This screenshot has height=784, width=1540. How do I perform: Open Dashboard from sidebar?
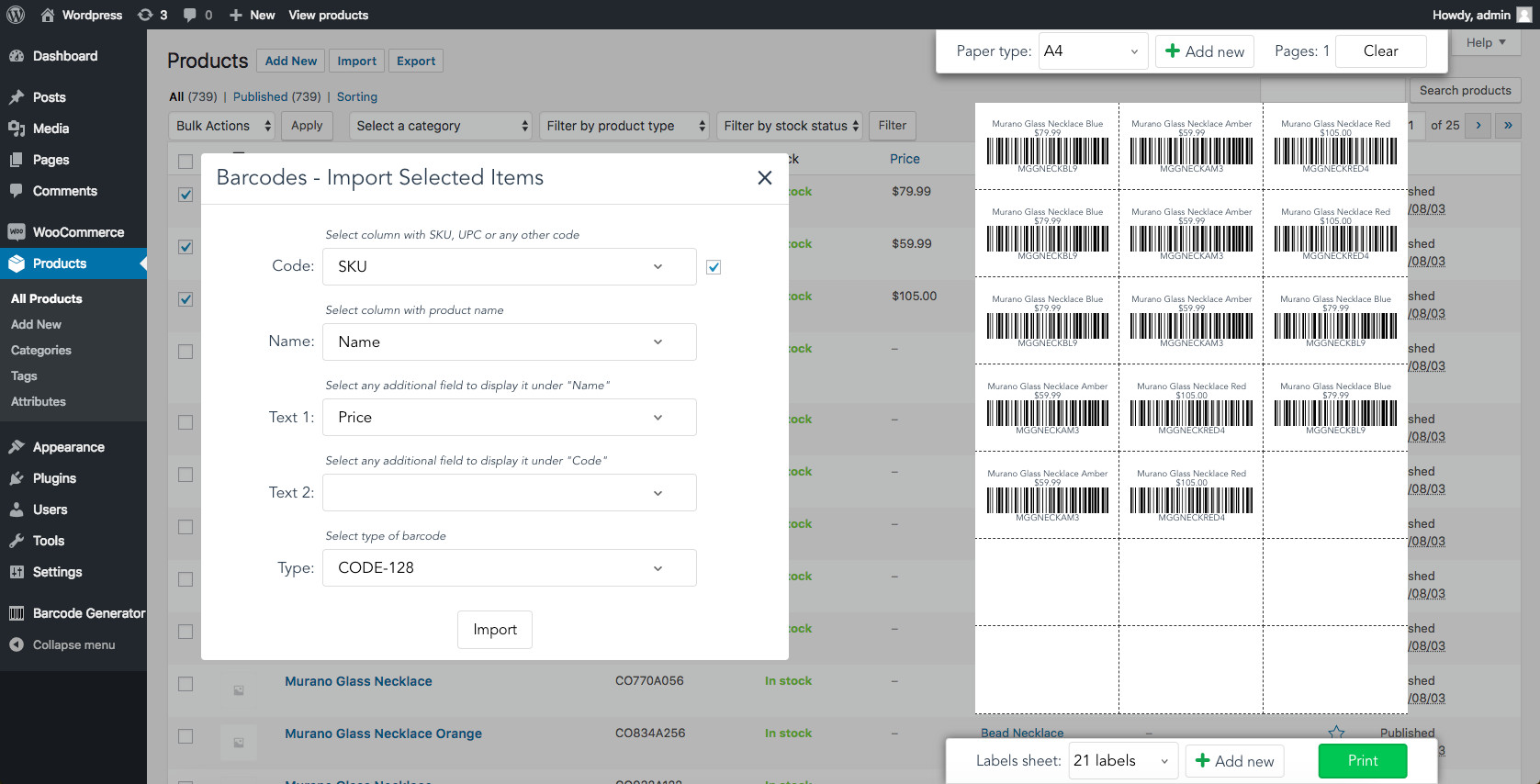[x=64, y=56]
